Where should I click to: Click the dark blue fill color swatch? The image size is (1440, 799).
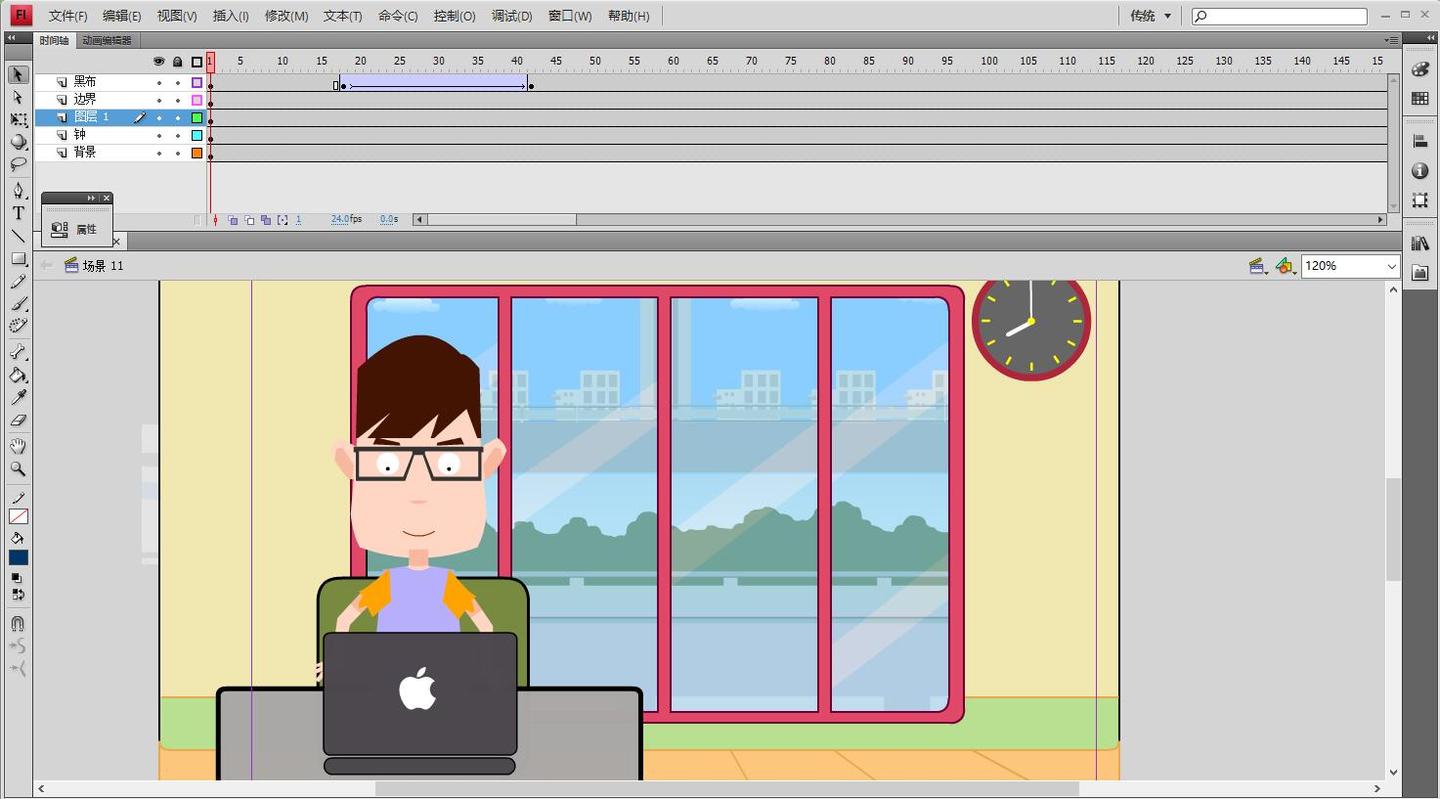click(x=19, y=557)
